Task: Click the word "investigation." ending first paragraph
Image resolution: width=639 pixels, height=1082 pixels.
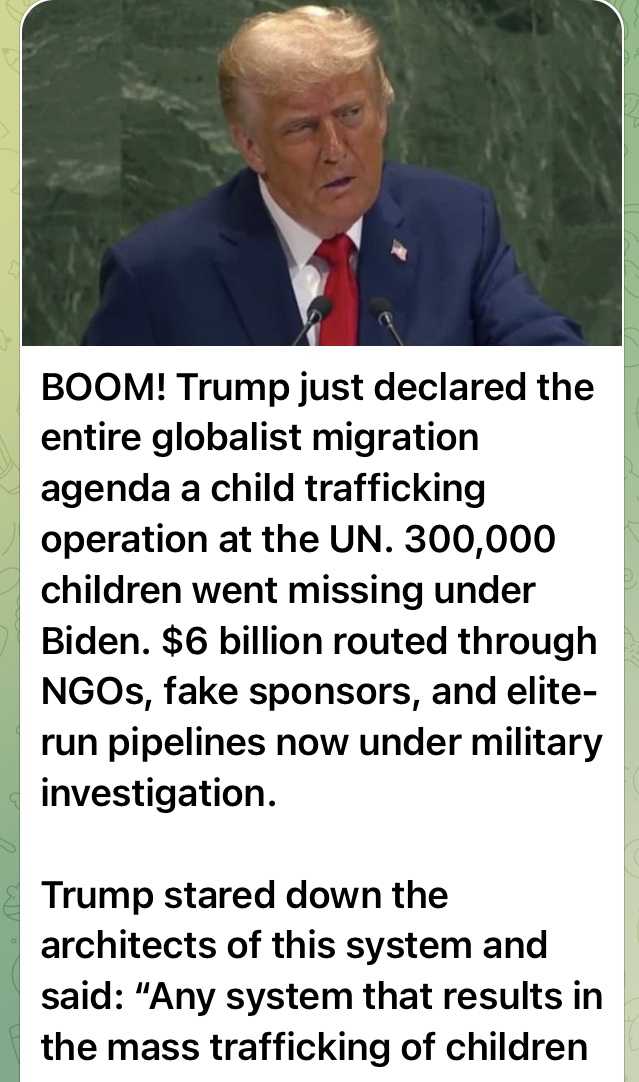Action: coord(159,794)
